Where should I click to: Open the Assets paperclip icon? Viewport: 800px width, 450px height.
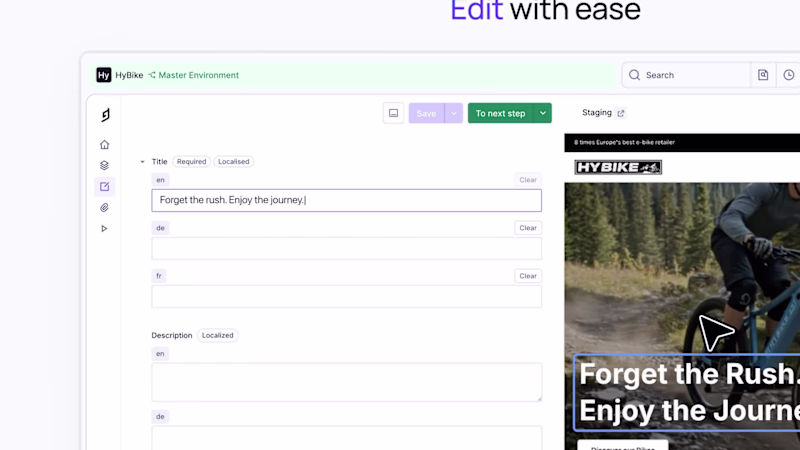105,208
